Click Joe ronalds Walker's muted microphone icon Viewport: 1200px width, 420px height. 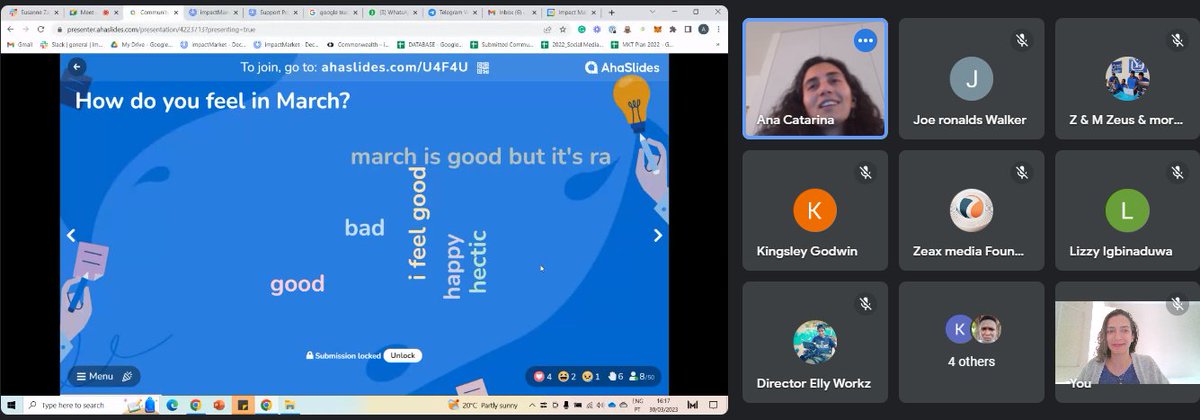(1021, 41)
